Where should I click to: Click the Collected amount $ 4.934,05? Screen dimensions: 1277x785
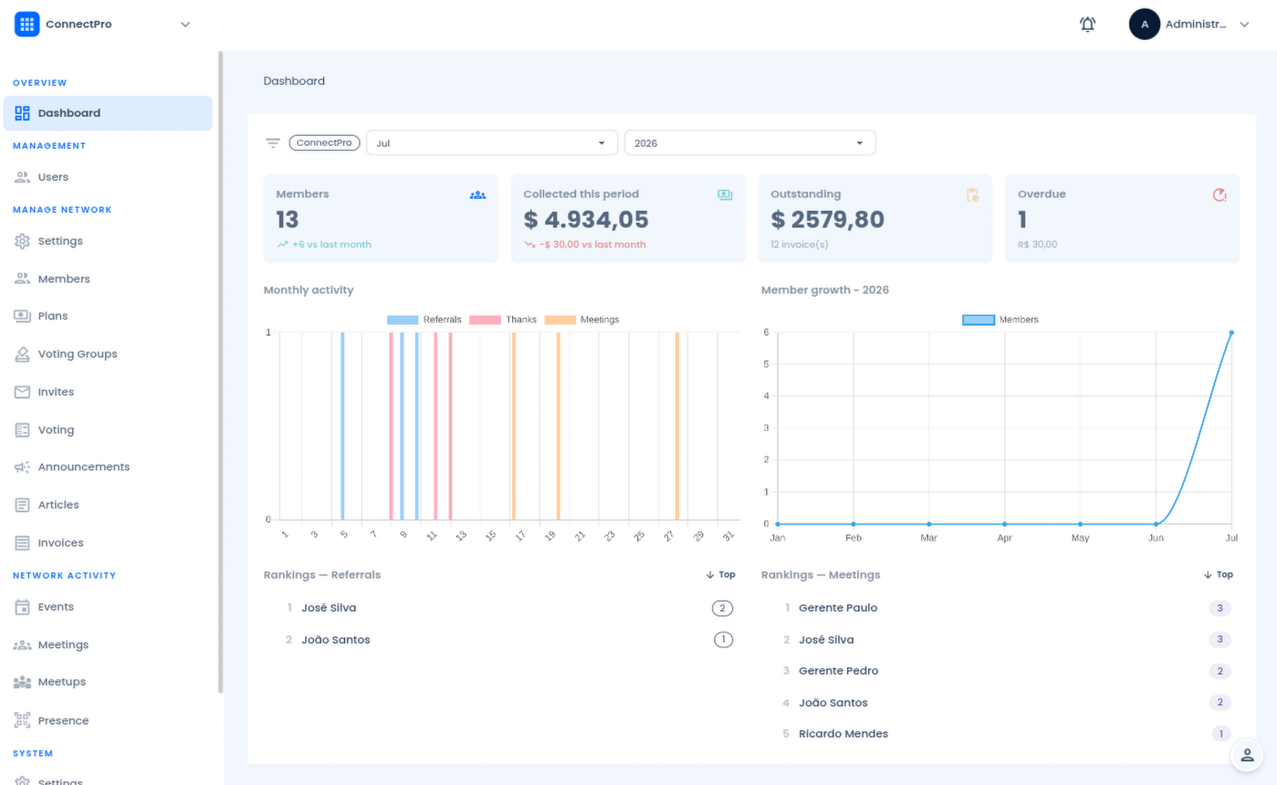click(x=586, y=220)
